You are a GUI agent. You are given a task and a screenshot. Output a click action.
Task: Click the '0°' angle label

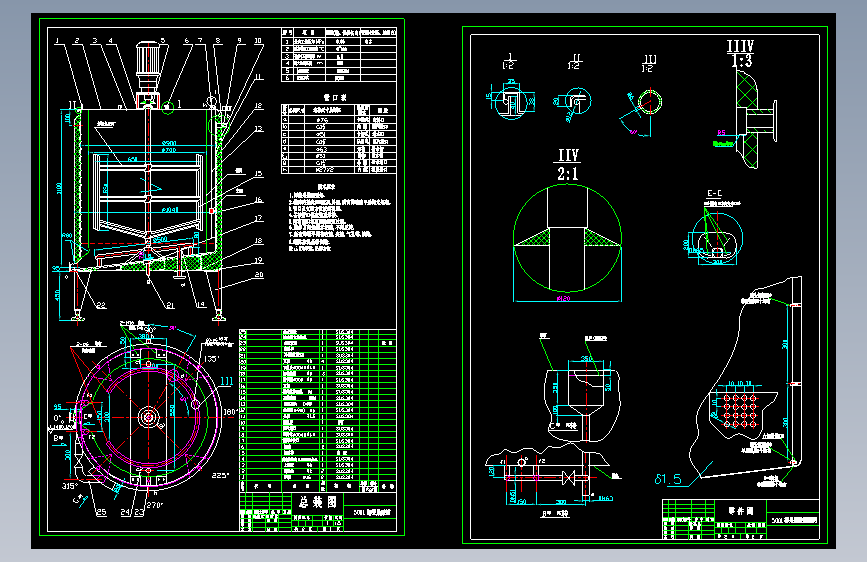click(59, 418)
